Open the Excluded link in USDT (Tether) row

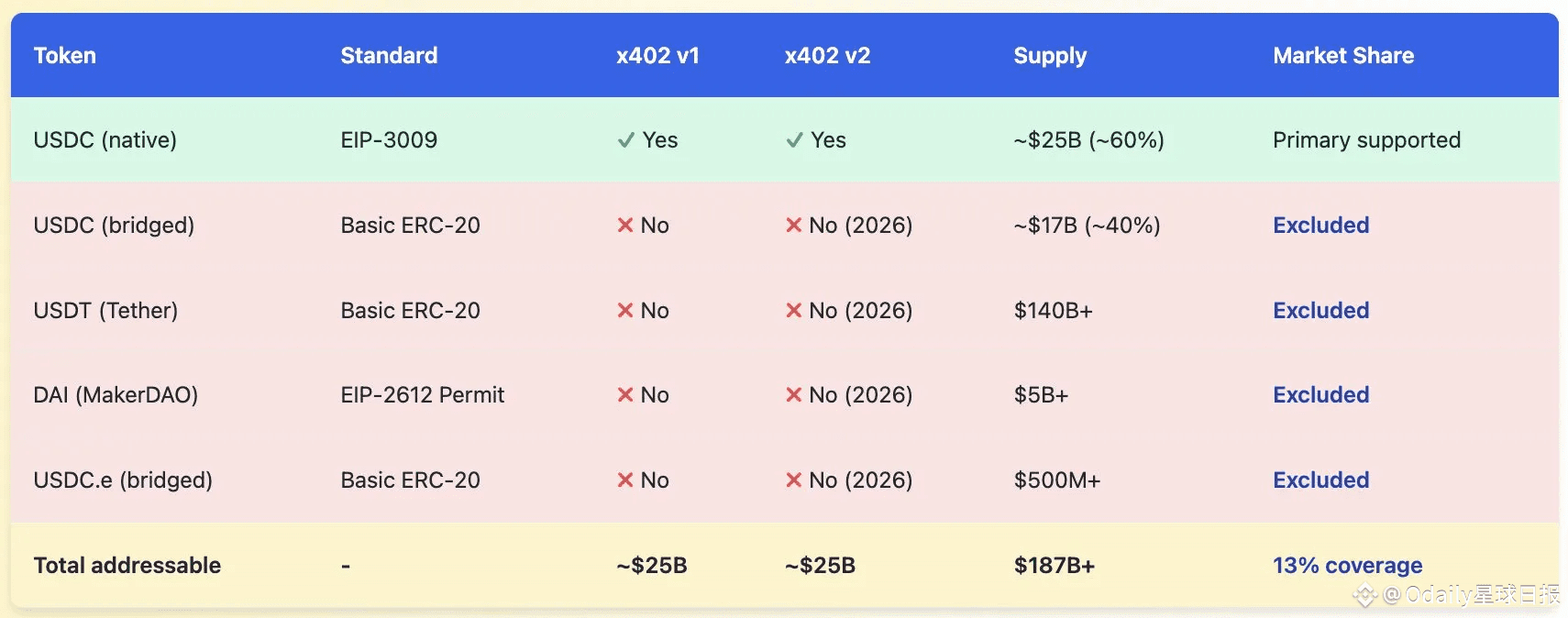(x=1320, y=311)
